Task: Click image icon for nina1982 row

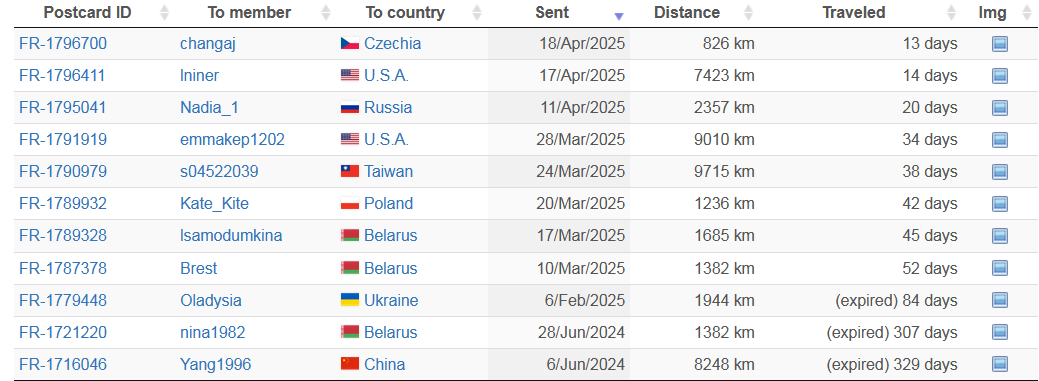Action: click(999, 332)
